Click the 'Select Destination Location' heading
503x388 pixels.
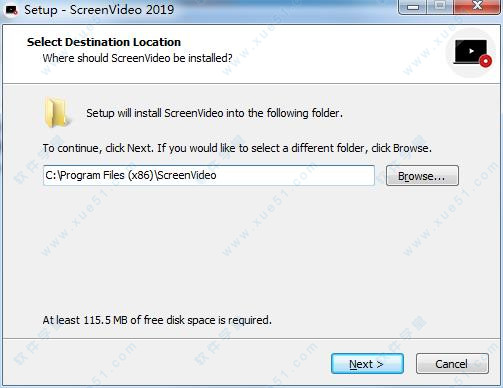[x=104, y=42]
